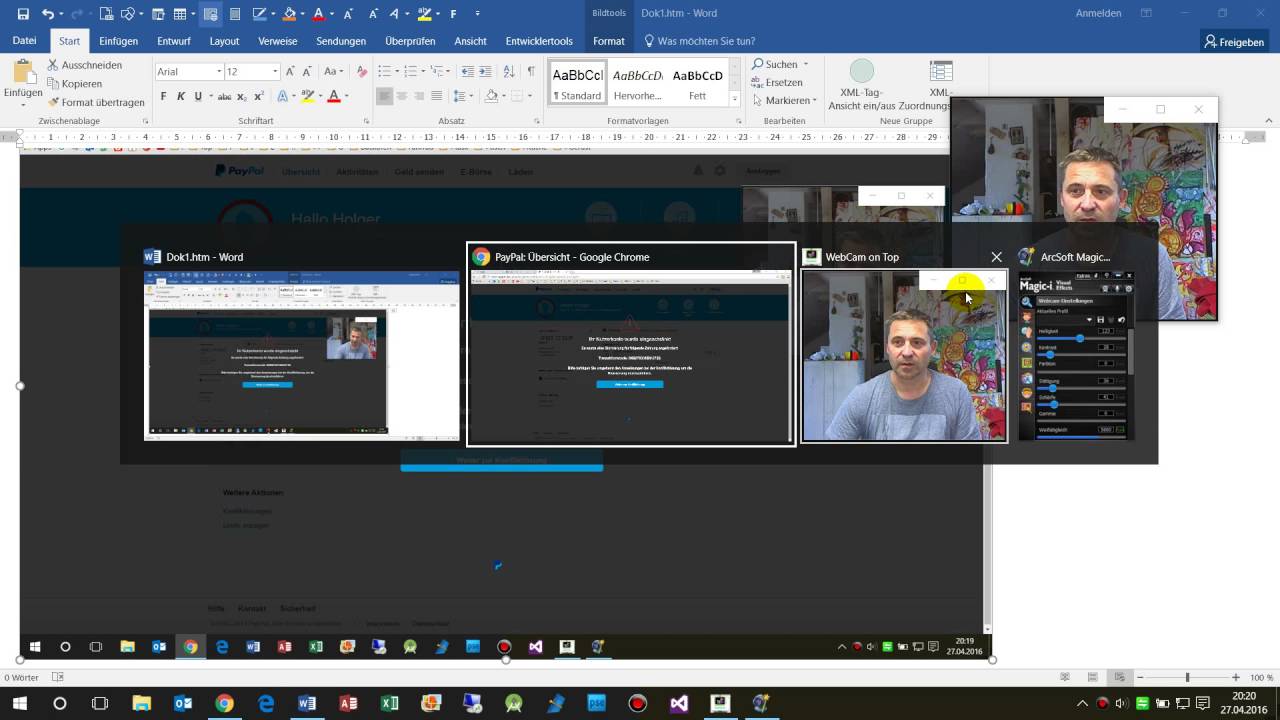Switch to read mode view in status bar
Screen dimensions: 1280x720
coord(1065,677)
